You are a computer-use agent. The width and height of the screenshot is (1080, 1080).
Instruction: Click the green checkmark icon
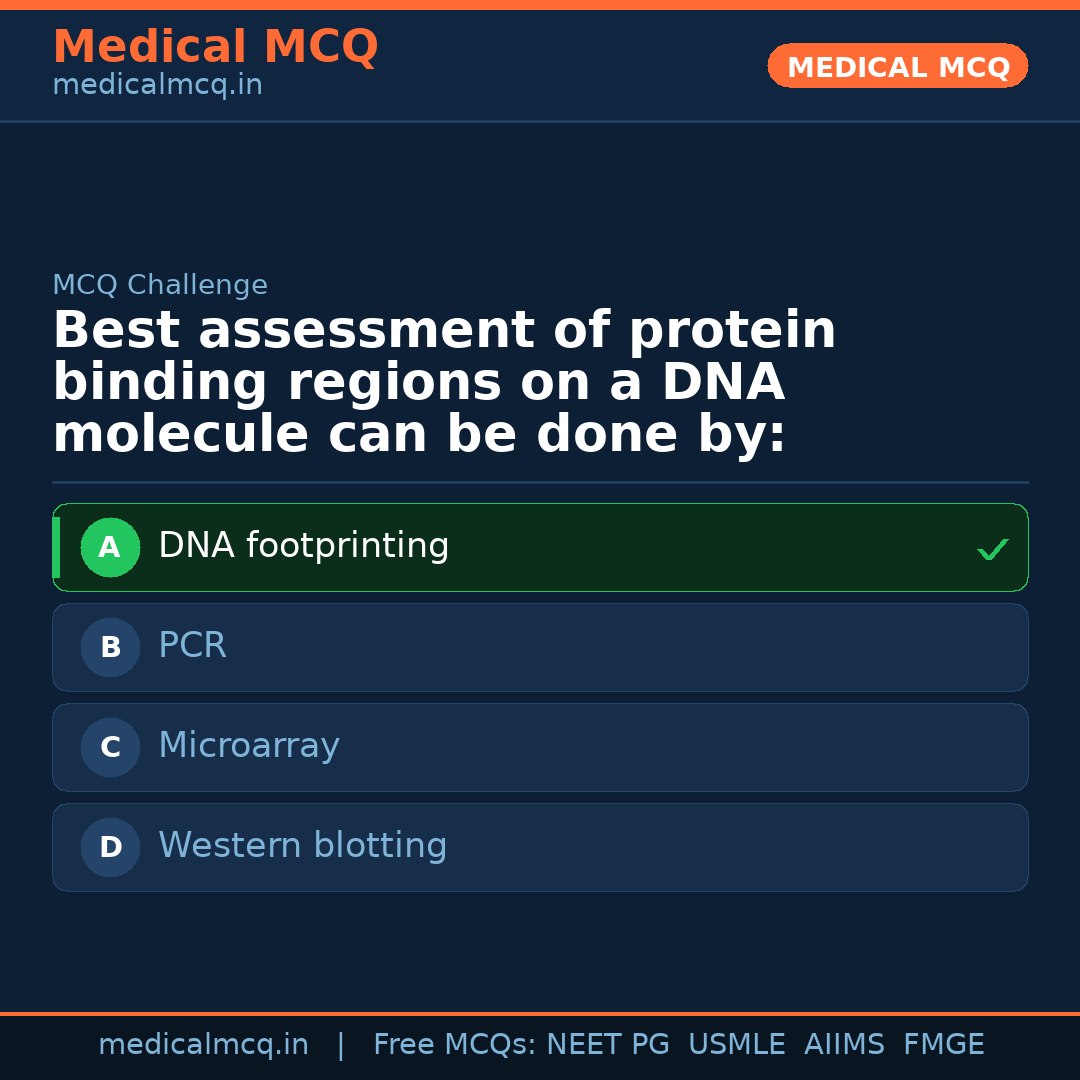[x=993, y=549]
